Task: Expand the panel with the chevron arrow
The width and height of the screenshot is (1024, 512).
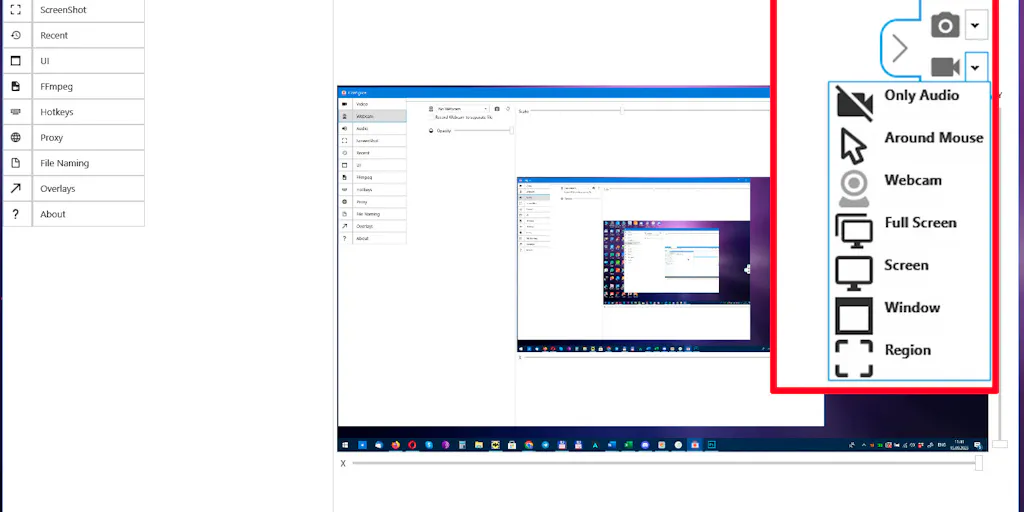Action: [900, 48]
